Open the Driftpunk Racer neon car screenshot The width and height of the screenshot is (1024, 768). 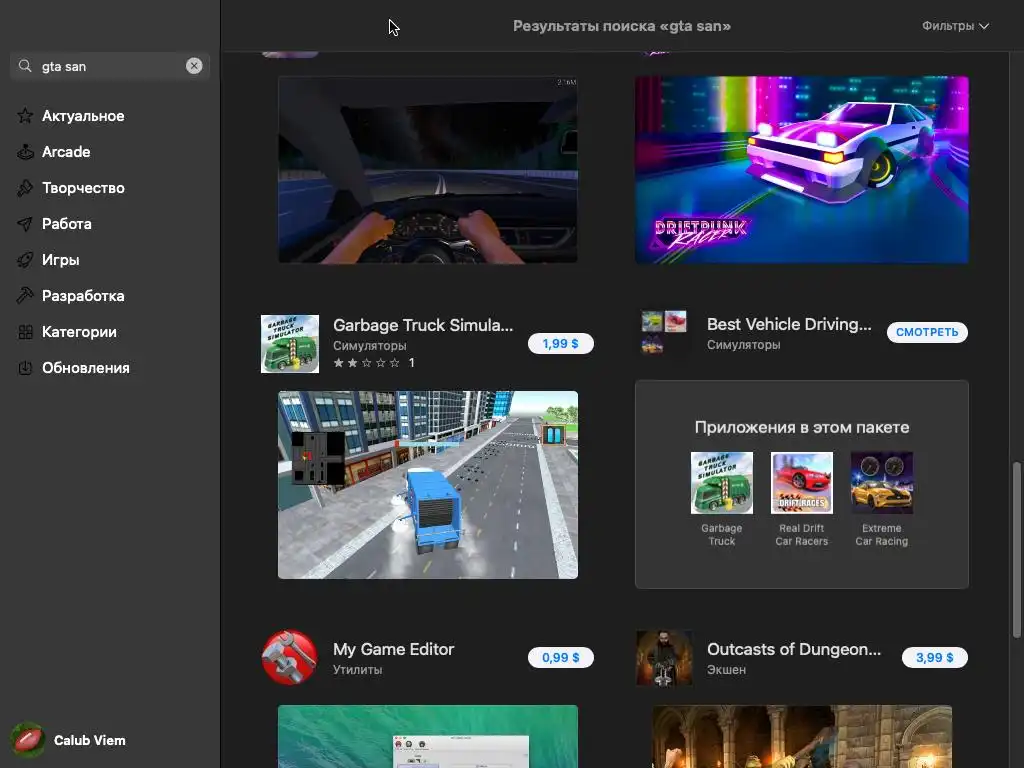point(801,169)
